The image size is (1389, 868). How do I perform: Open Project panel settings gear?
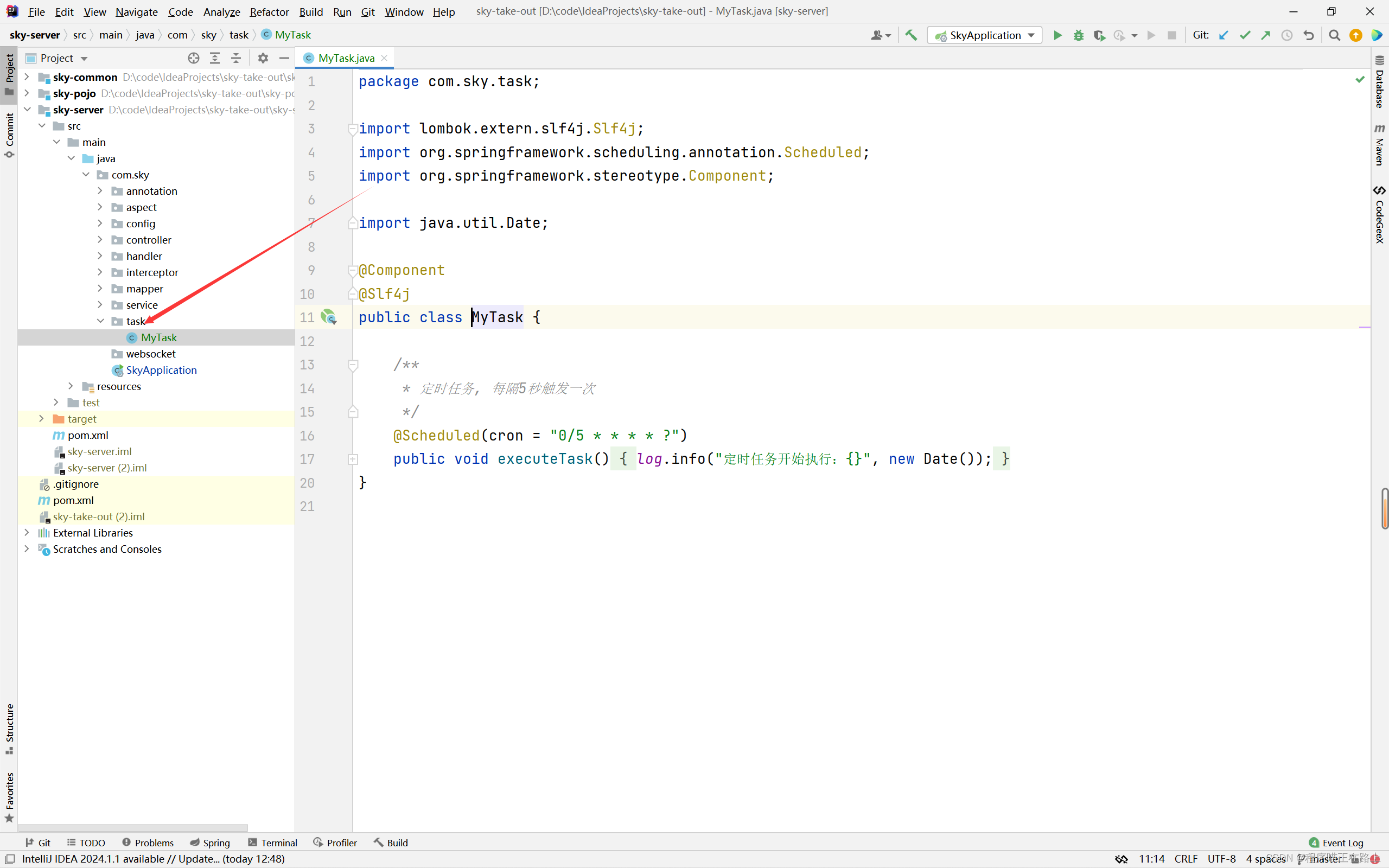(x=263, y=58)
